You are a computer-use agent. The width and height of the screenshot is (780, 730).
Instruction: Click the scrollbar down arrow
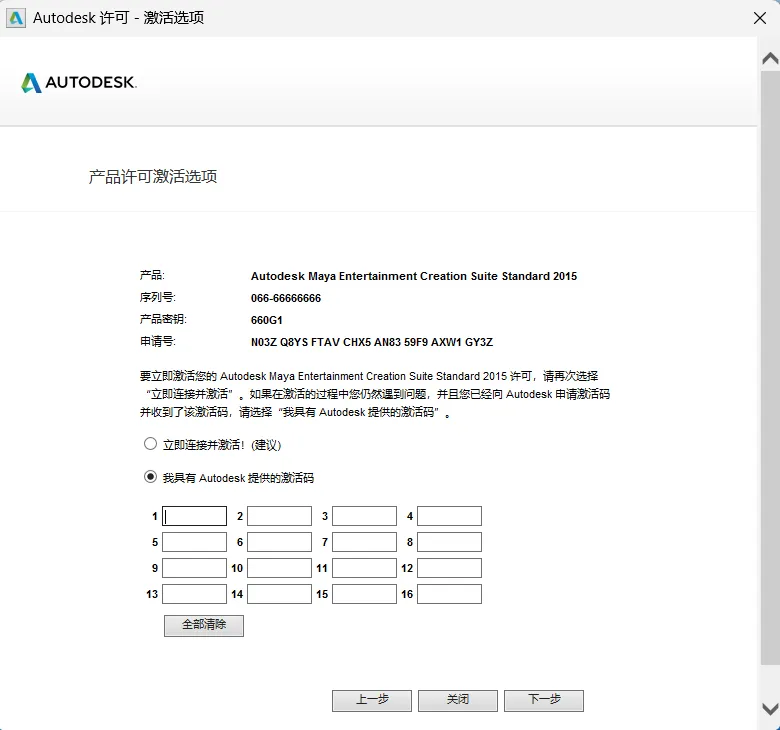click(770, 708)
